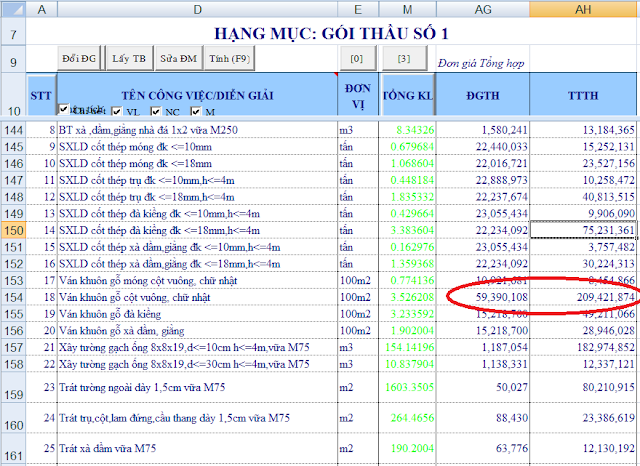640x466 pixels.
Task: Click cell BT xà, dầm, giằng nhà đá 1x2
Action: click(198, 130)
